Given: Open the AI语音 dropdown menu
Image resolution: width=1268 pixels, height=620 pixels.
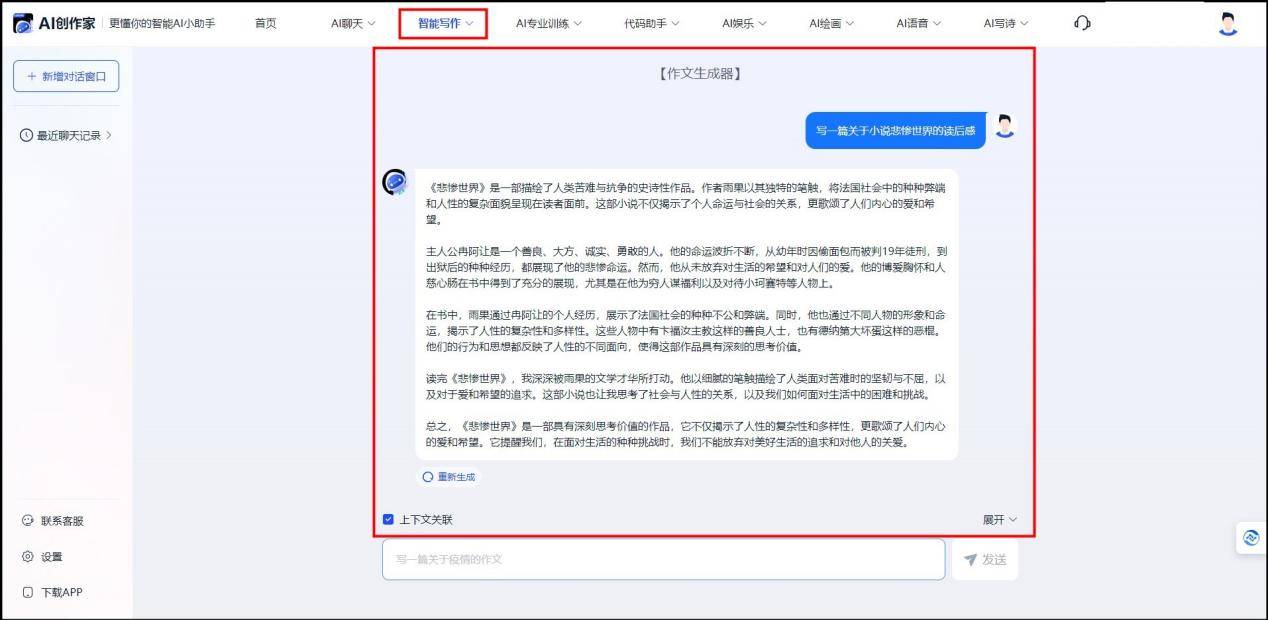Looking at the screenshot, I should pos(919,23).
